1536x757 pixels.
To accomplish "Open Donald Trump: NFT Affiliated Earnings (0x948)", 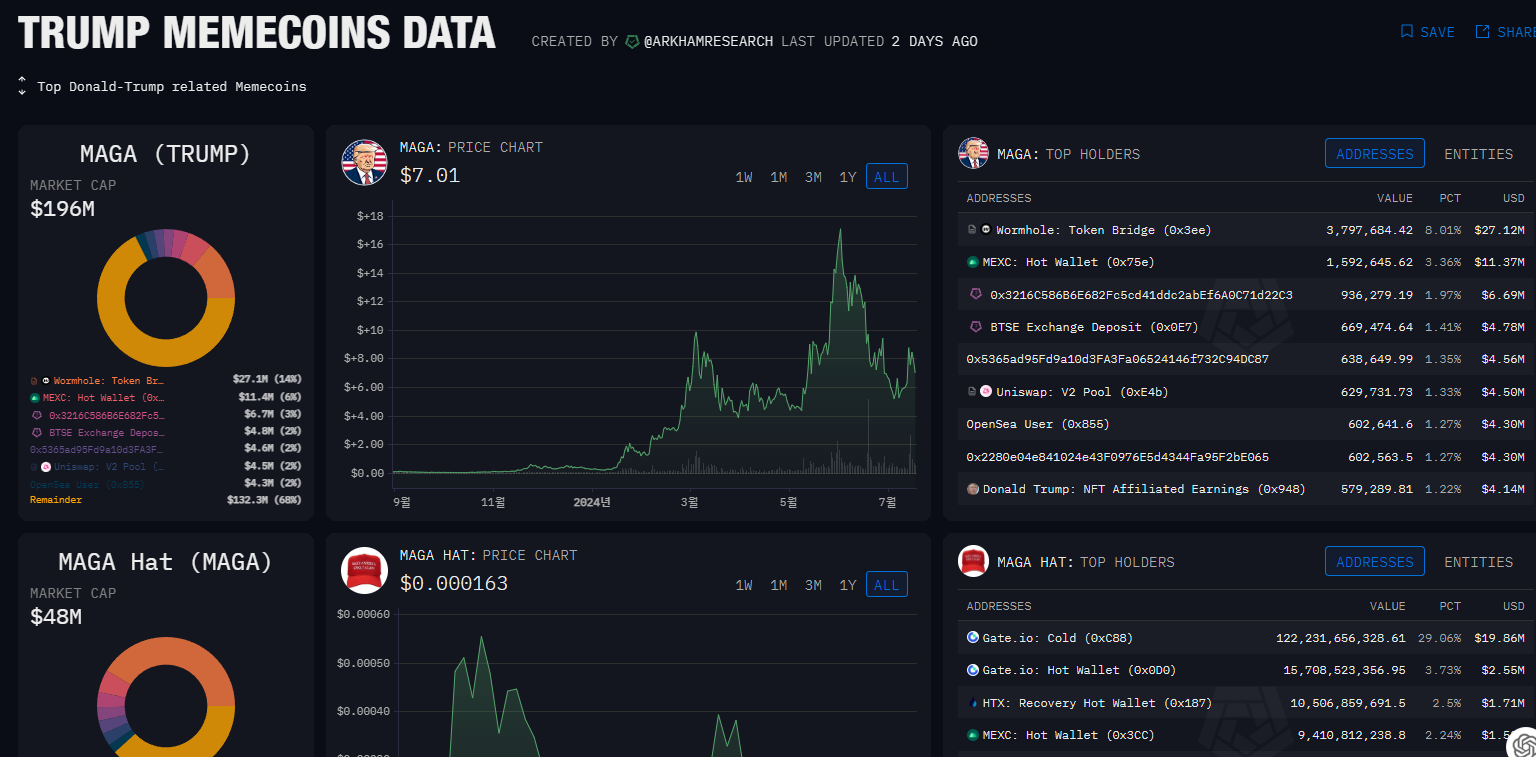I will [1144, 489].
